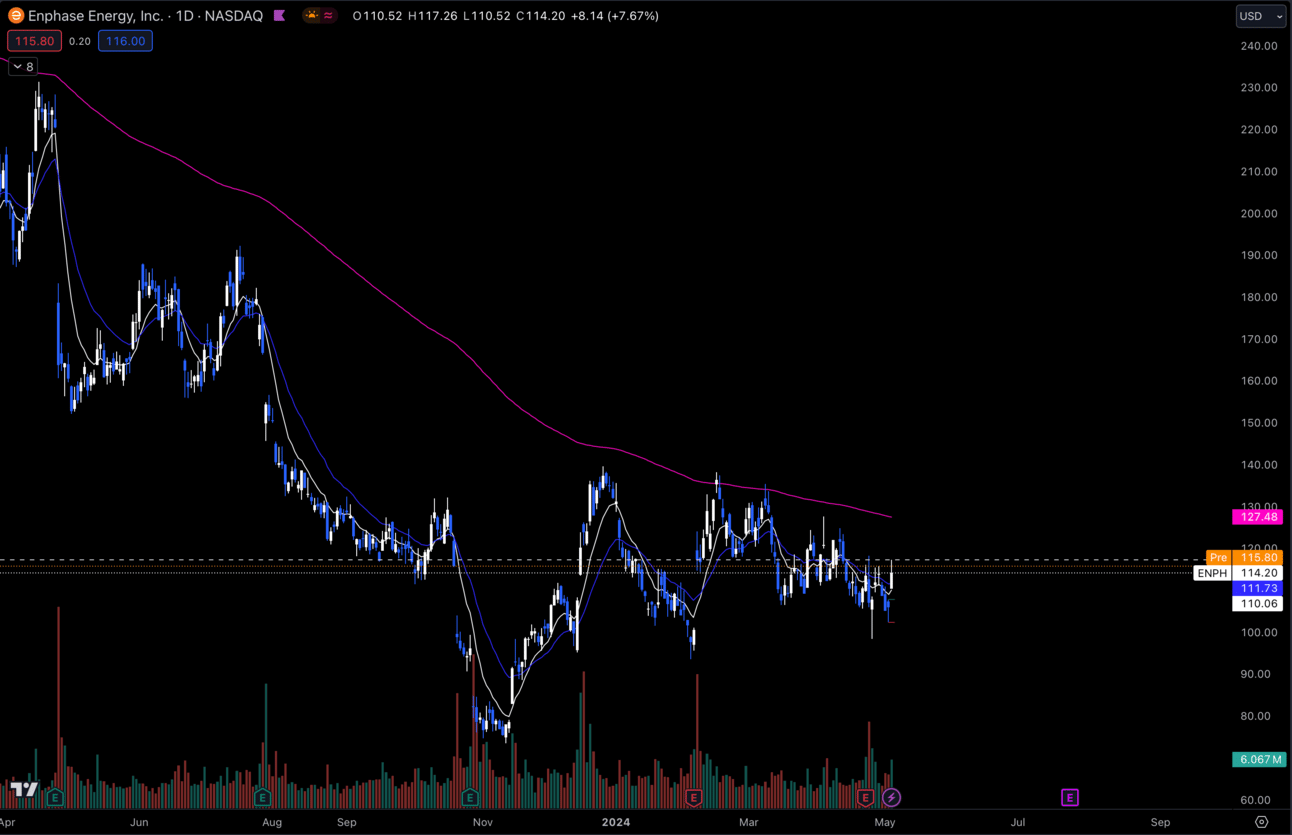Click the 200.00 price scale label
Image resolution: width=1292 pixels, height=835 pixels.
coord(1258,213)
